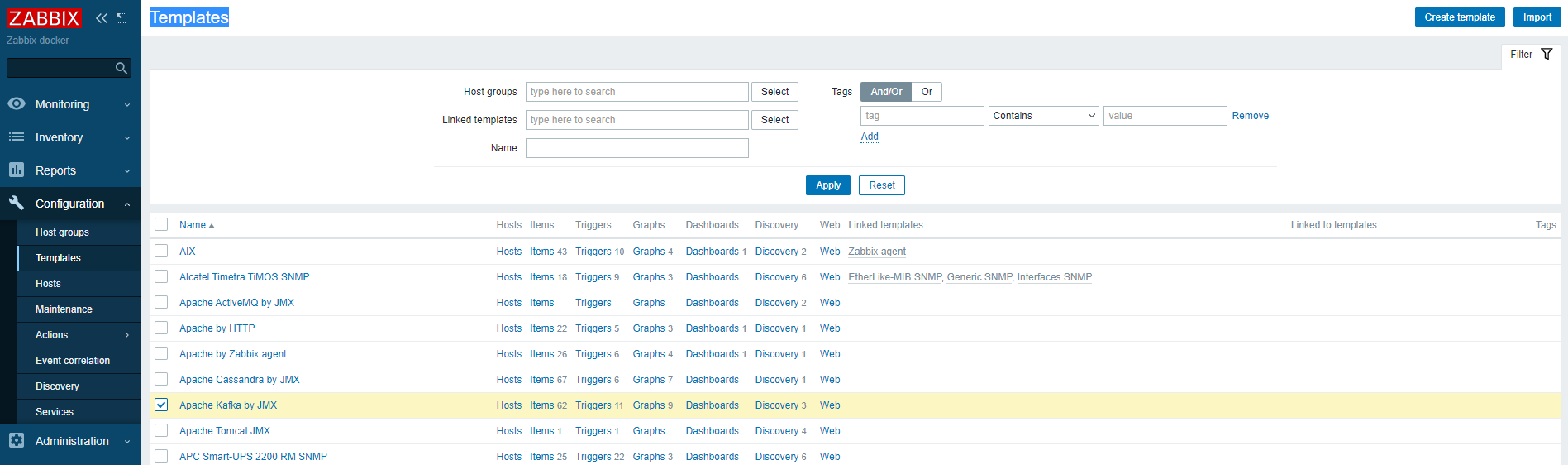Open Dashboards 1 for Apache by HTTP

click(713, 328)
